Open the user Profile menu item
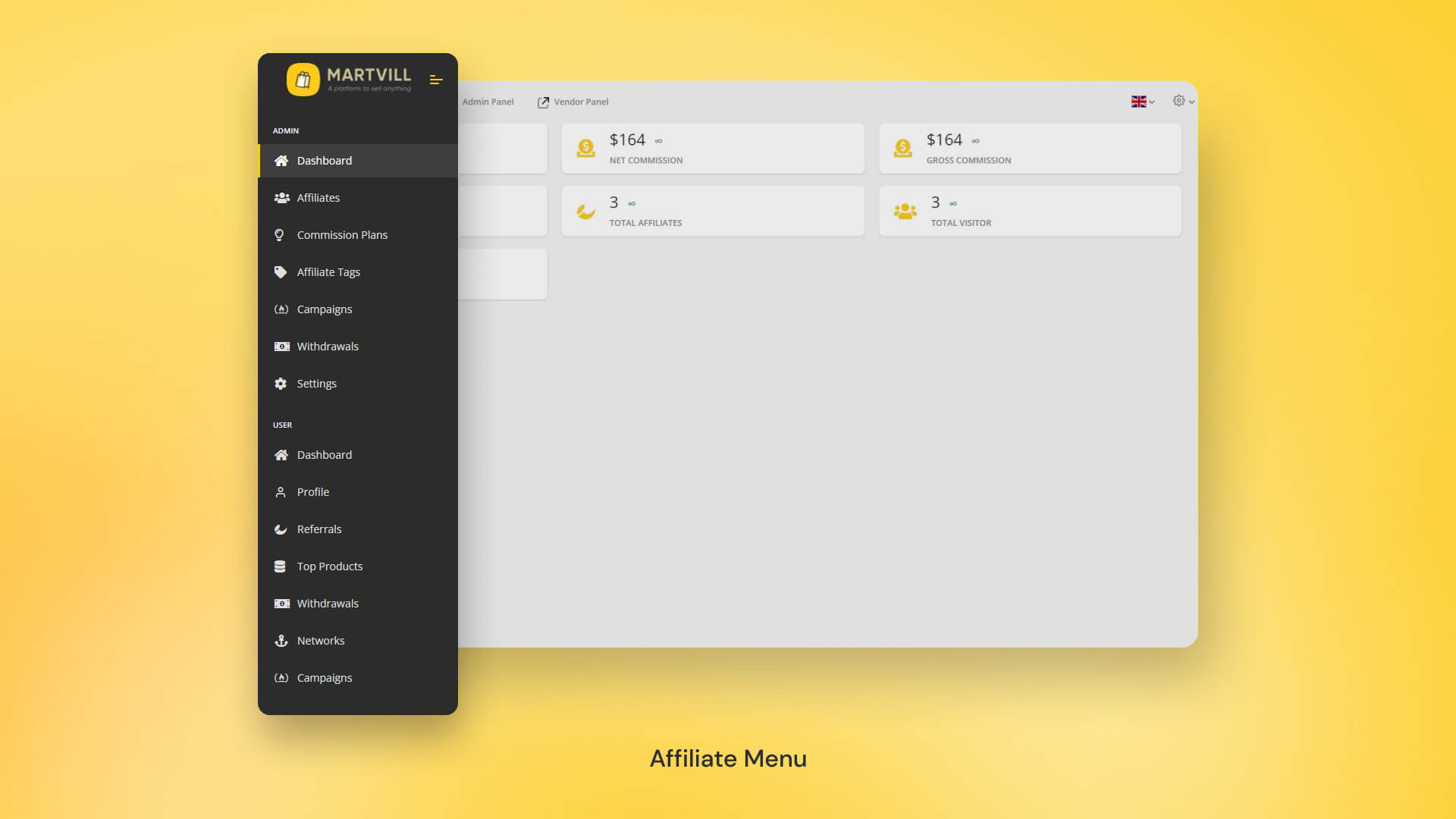 (x=312, y=492)
